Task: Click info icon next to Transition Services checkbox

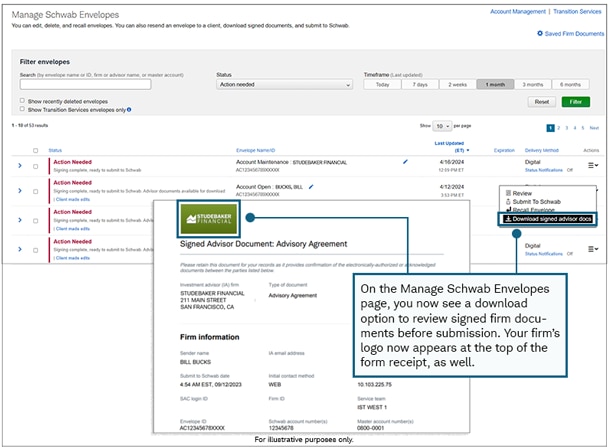Action: pyautogui.click(x=129, y=110)
